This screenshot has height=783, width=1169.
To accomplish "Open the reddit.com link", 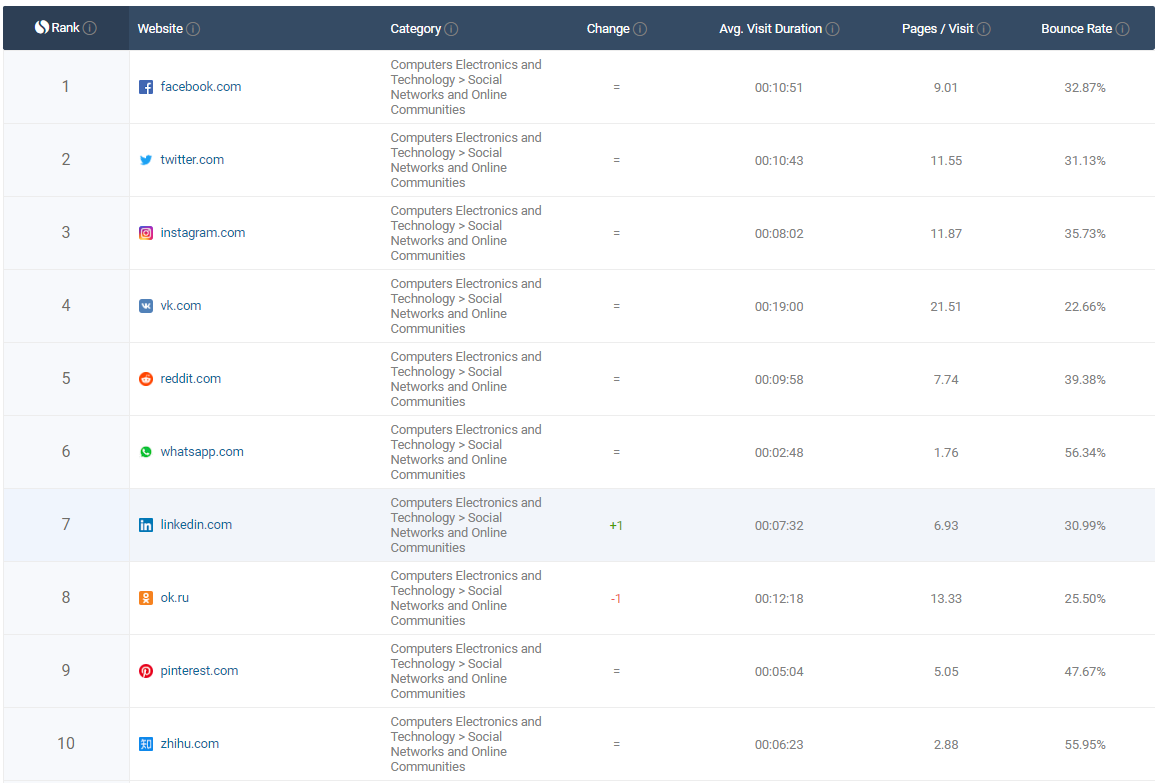I will pyautogui.click(x=190, y=379).
